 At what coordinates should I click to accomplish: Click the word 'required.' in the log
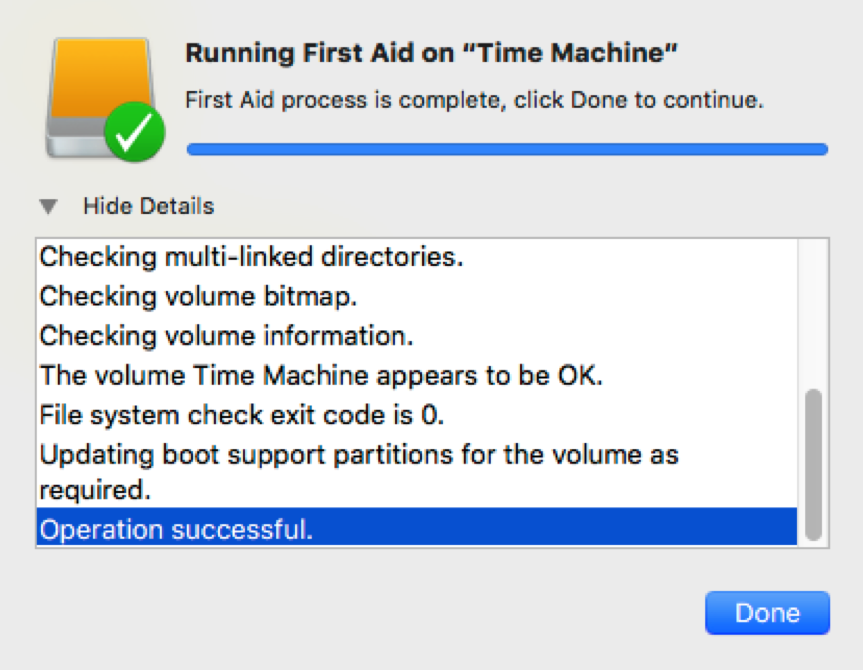[95, 491]
